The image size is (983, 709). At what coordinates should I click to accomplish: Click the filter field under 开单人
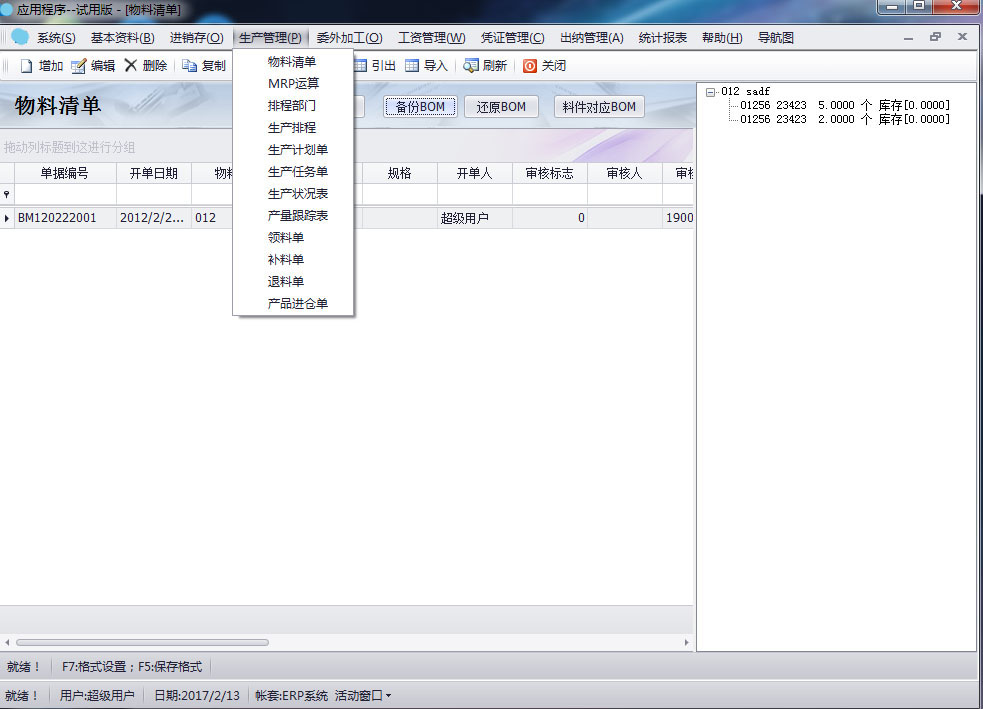tap(475, 194)
